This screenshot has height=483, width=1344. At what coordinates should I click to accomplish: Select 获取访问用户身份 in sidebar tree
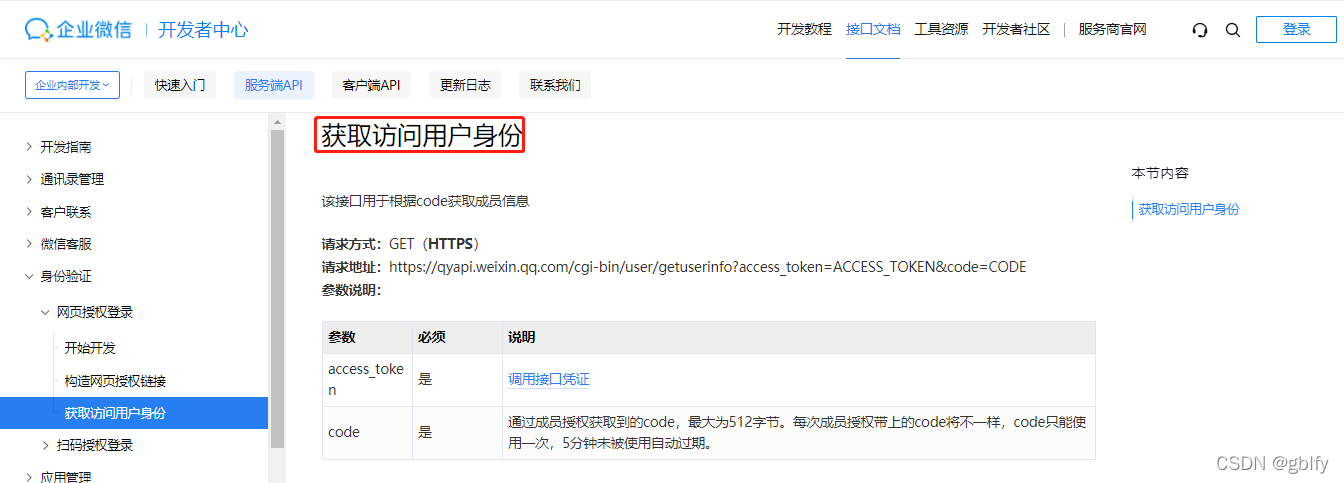tap(134, 413)
